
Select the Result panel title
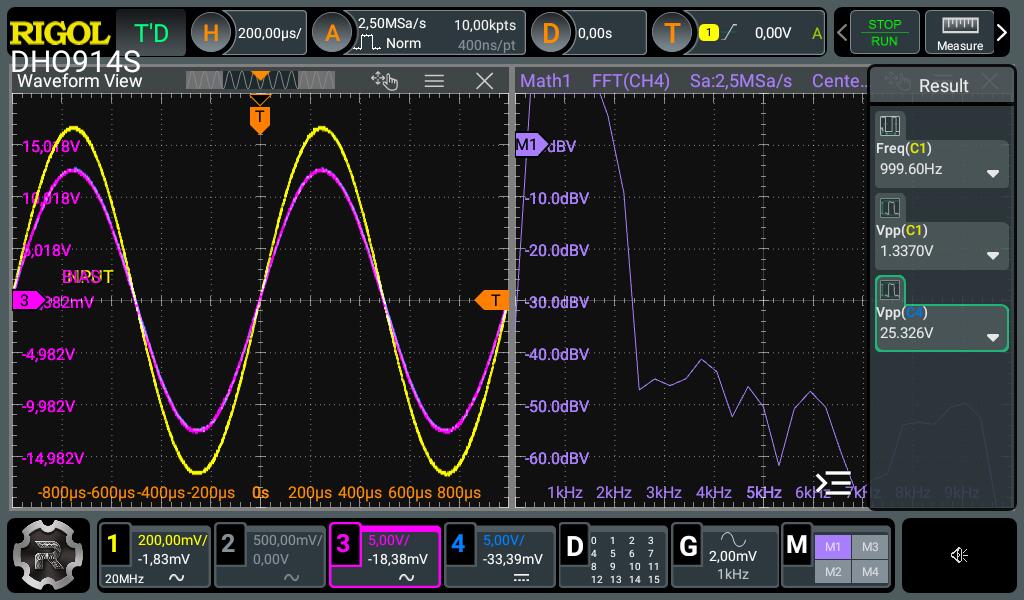(943, 86)
